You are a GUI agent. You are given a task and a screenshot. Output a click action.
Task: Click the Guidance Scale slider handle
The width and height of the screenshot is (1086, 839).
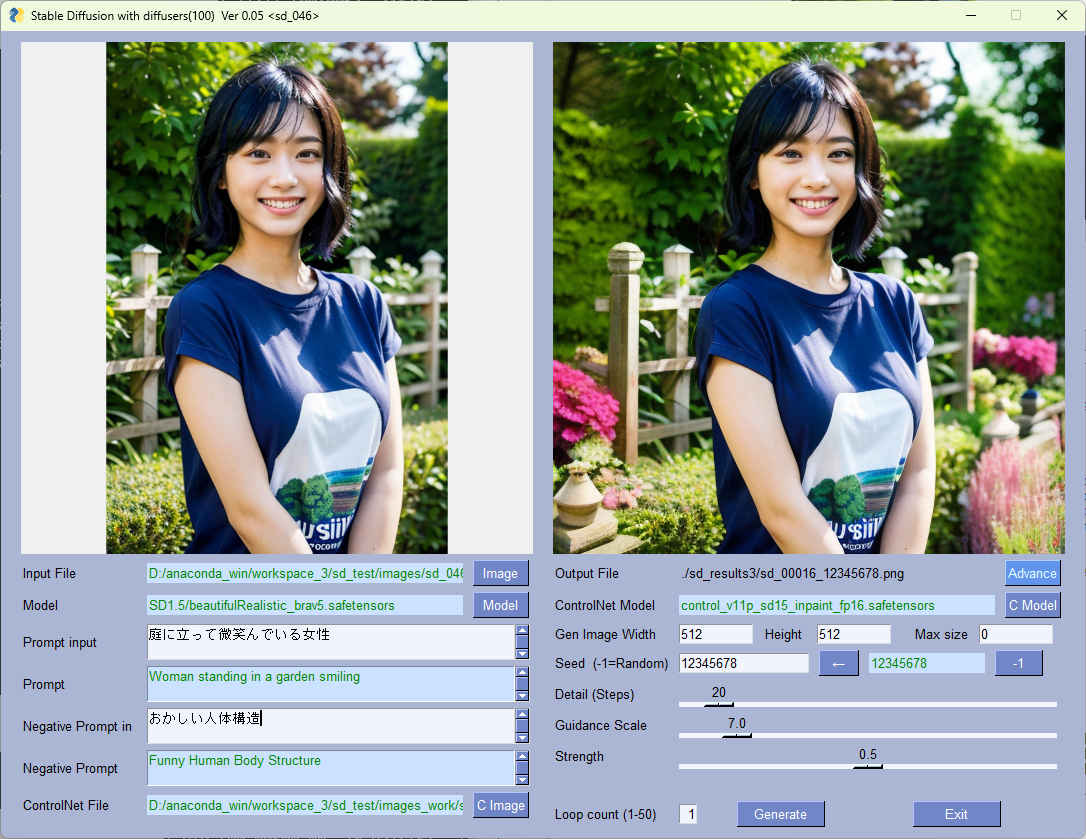click(737, 735)
